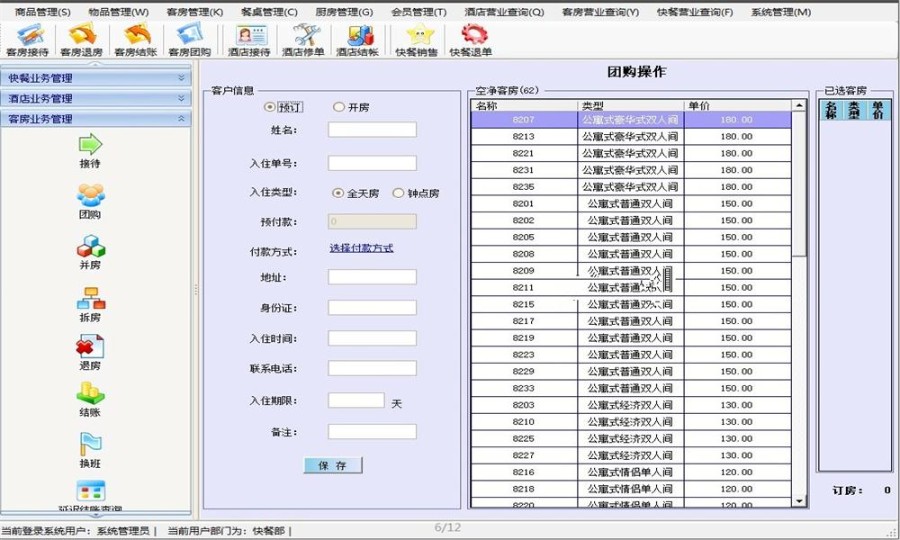The image size is (900, 540).
Task: Open 并房 in the sidebar
Action: tap(90, 252)
